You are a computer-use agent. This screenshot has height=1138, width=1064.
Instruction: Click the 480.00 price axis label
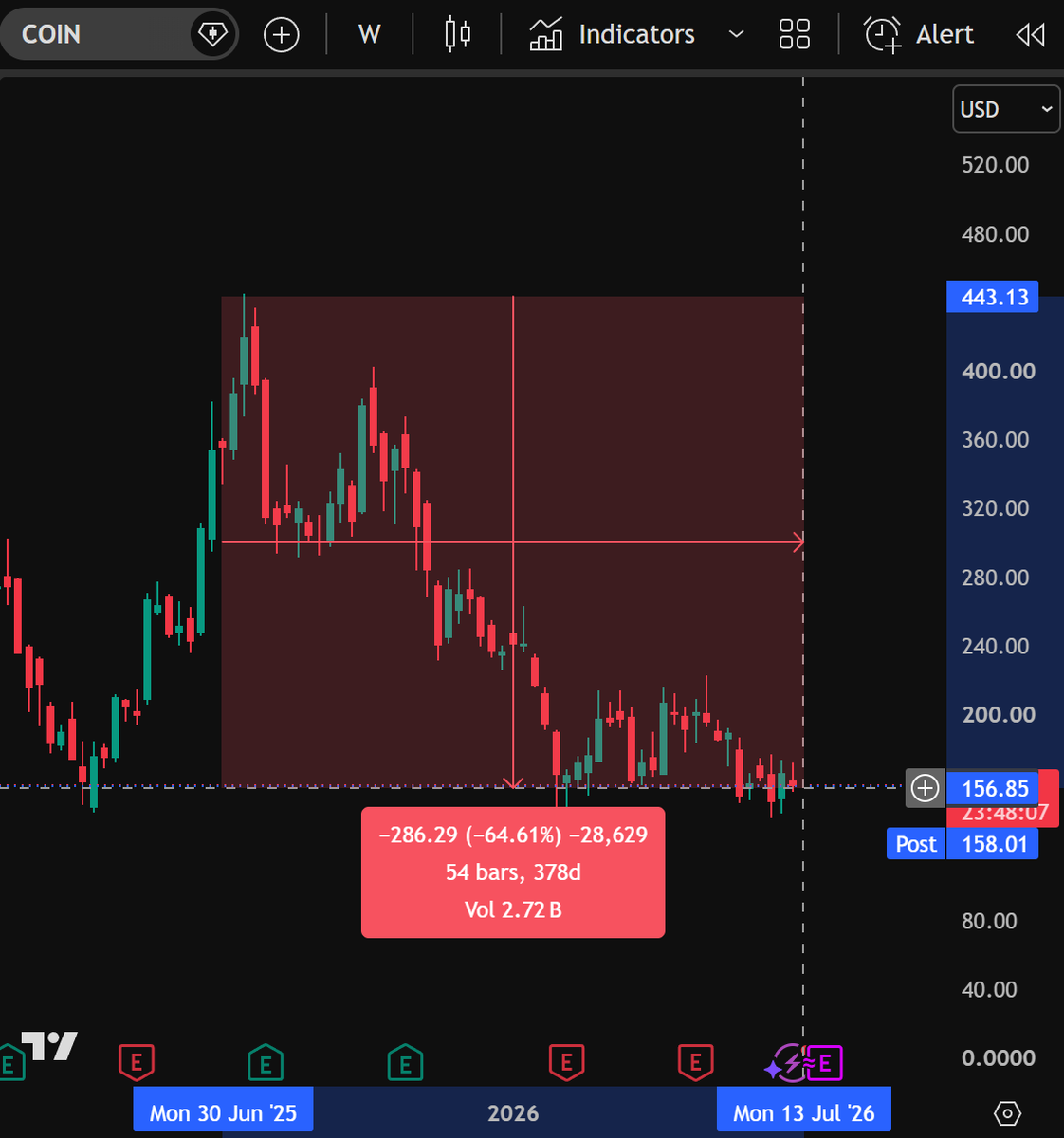pyautogui.click(x=995, y=234)
